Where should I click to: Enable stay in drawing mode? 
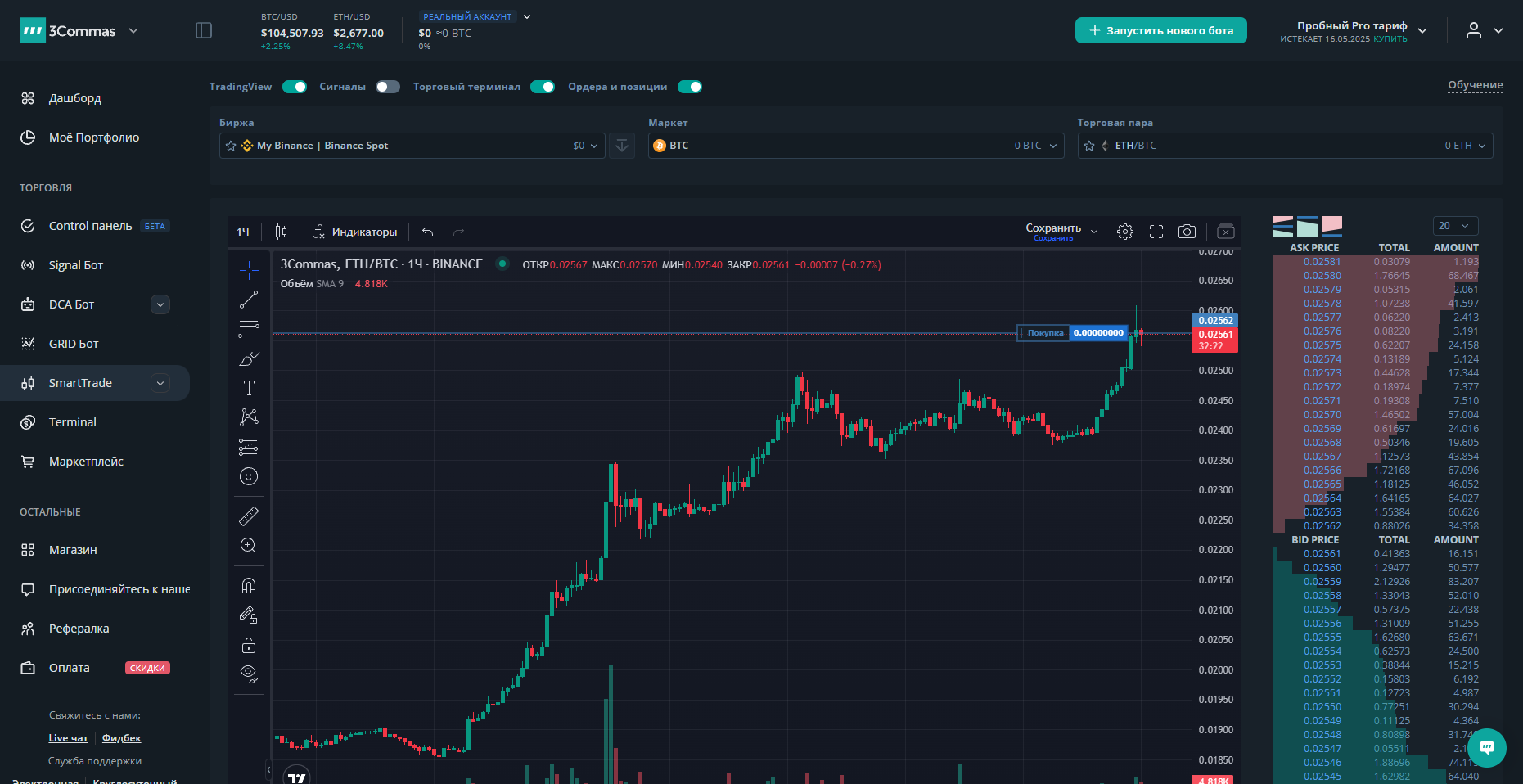[x=249, y=615]
